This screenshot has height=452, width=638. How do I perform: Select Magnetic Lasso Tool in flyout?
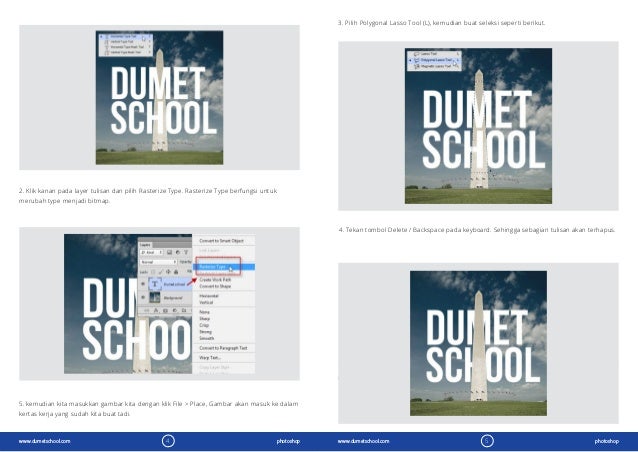(434, 66)
